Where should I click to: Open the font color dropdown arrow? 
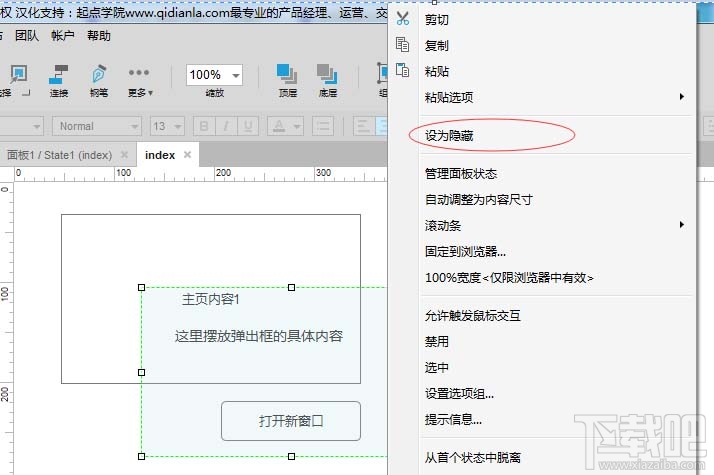click(297, 126)
